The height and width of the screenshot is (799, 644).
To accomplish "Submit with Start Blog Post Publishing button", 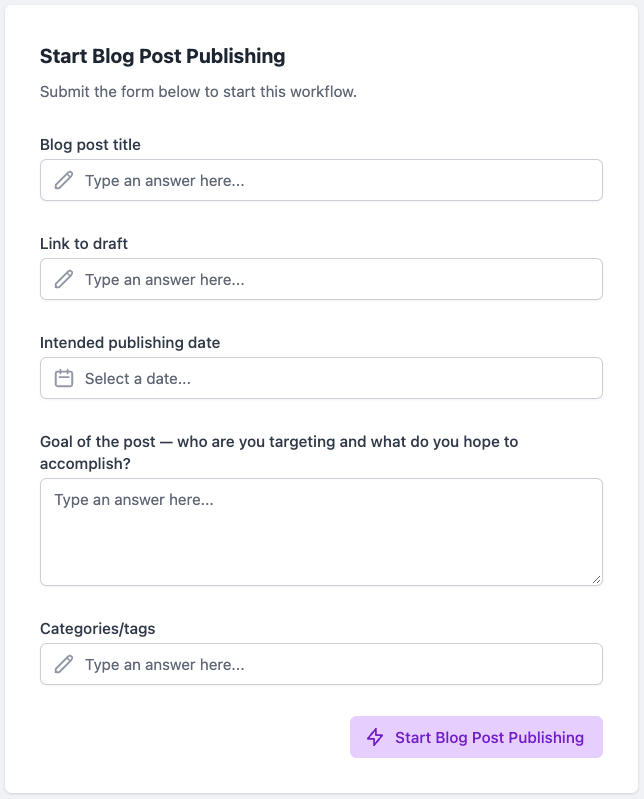I will coord(476,737).
